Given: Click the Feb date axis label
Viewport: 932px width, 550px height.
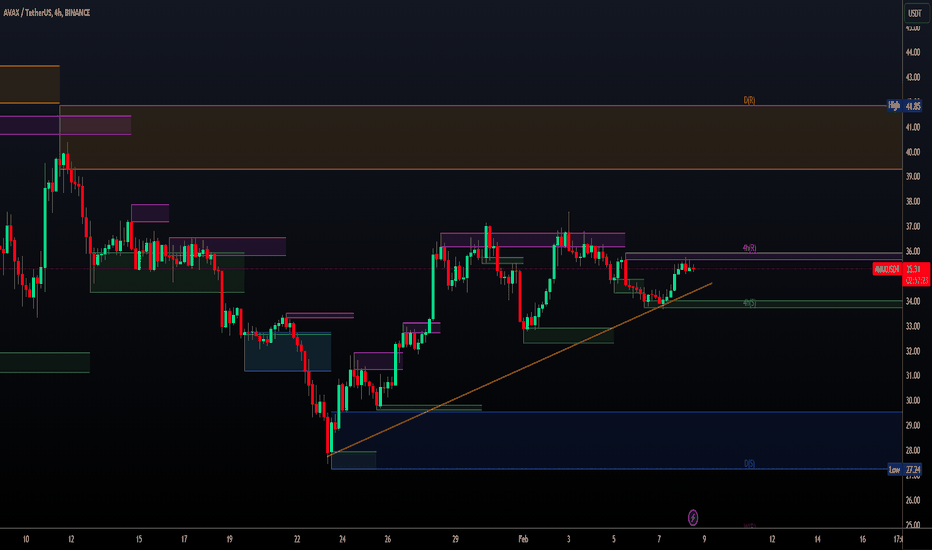Looking at the screenshot, I should pyautogui.click(x=523, y=539).
